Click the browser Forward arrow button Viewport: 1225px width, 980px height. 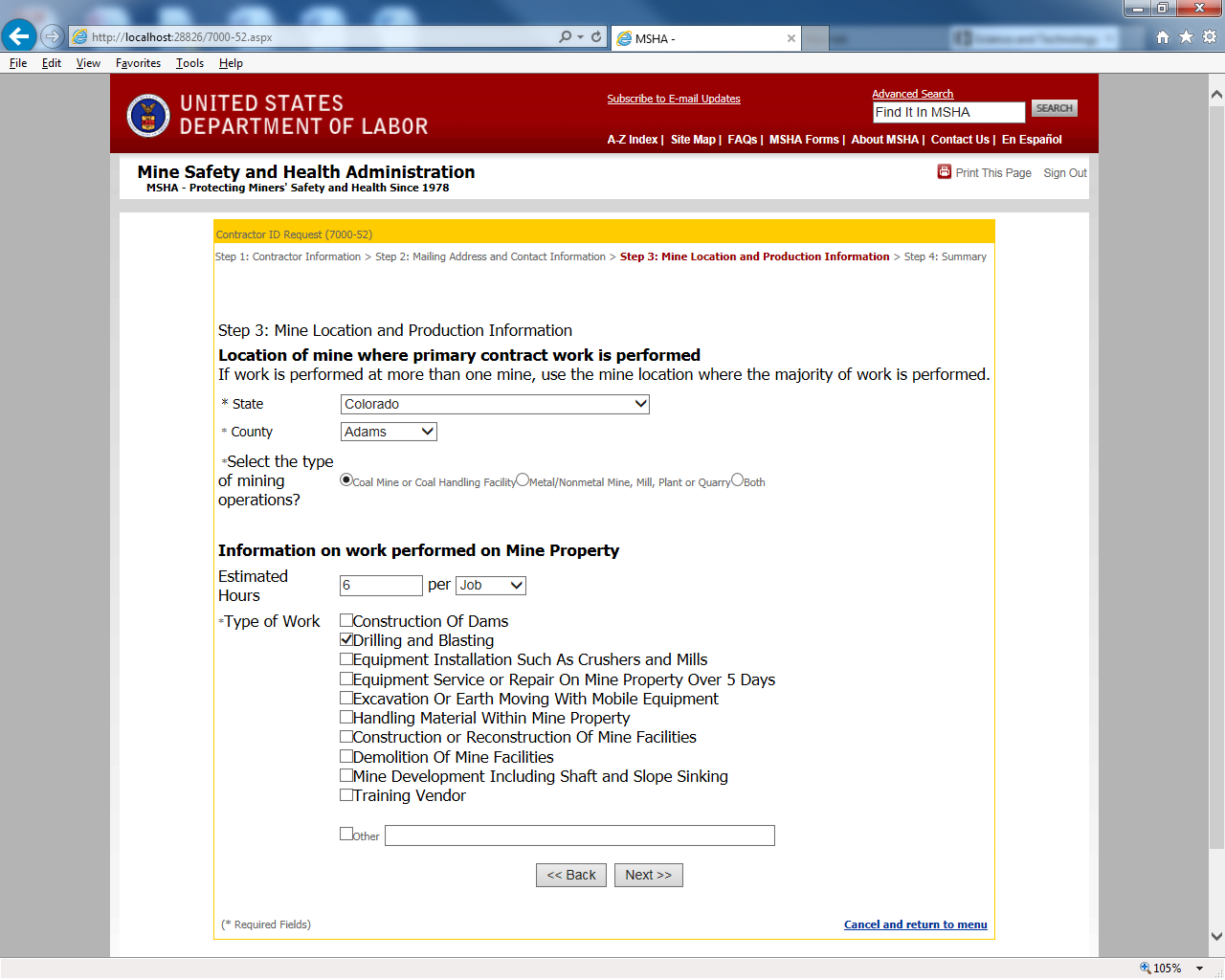[x=53, y=36]
